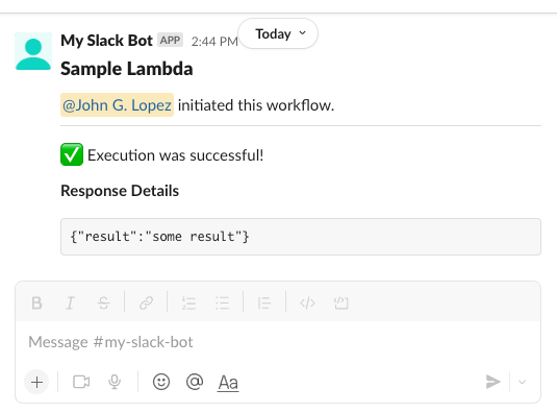Record an audio clip

(114, 382)
